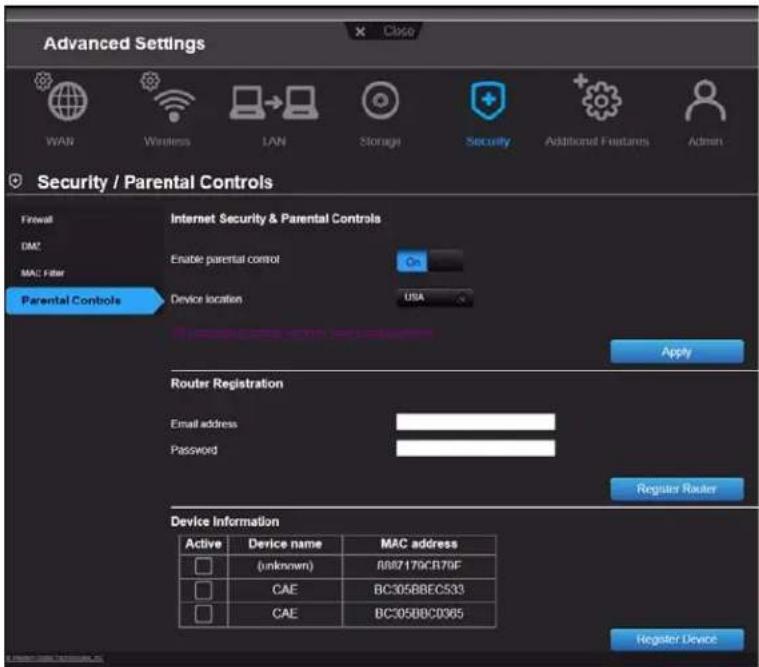
Task: Open the WAN settings globe icon
Action: 67,101
